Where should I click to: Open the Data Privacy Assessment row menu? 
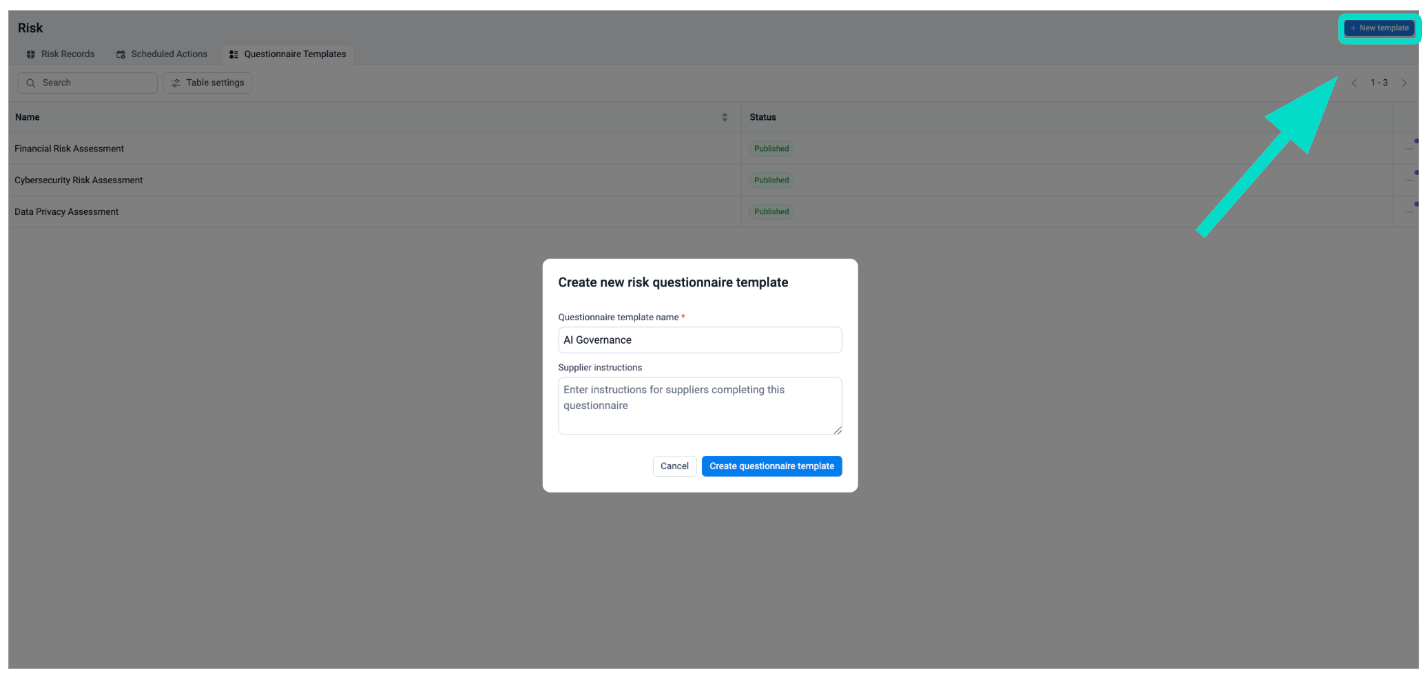click(x=1409, y=211)
